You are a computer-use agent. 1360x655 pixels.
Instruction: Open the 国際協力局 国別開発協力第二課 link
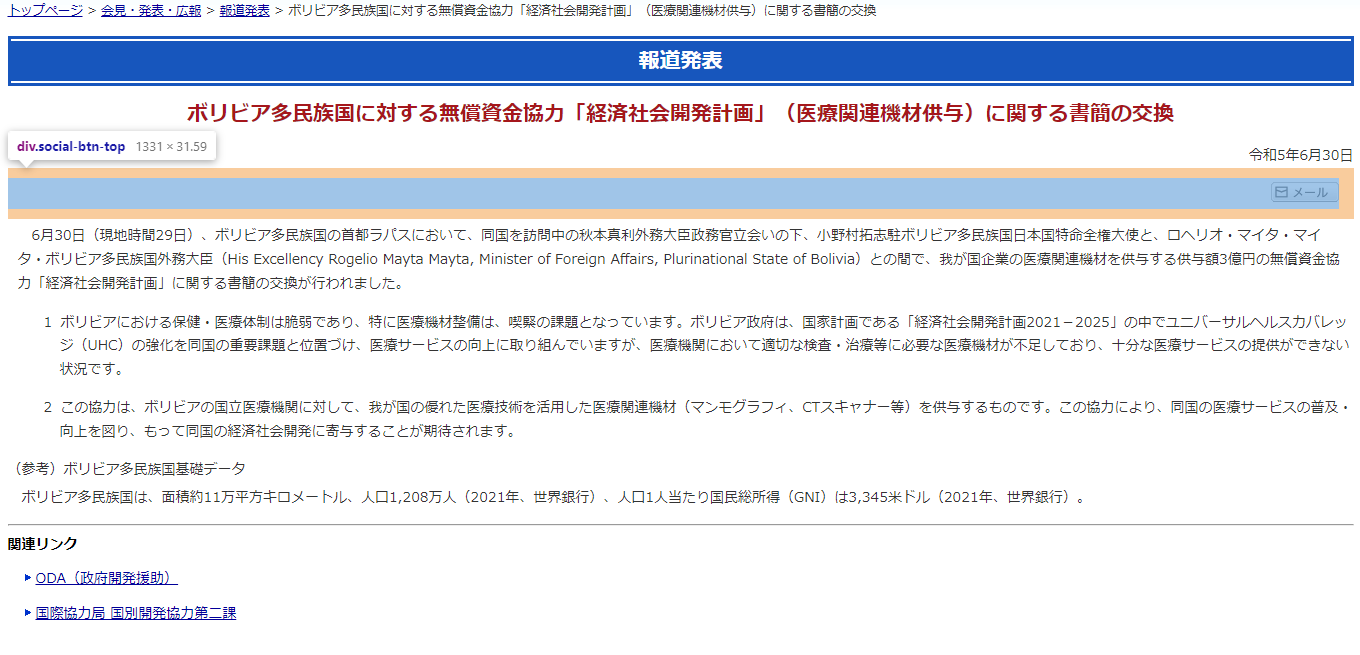point(135,612)
